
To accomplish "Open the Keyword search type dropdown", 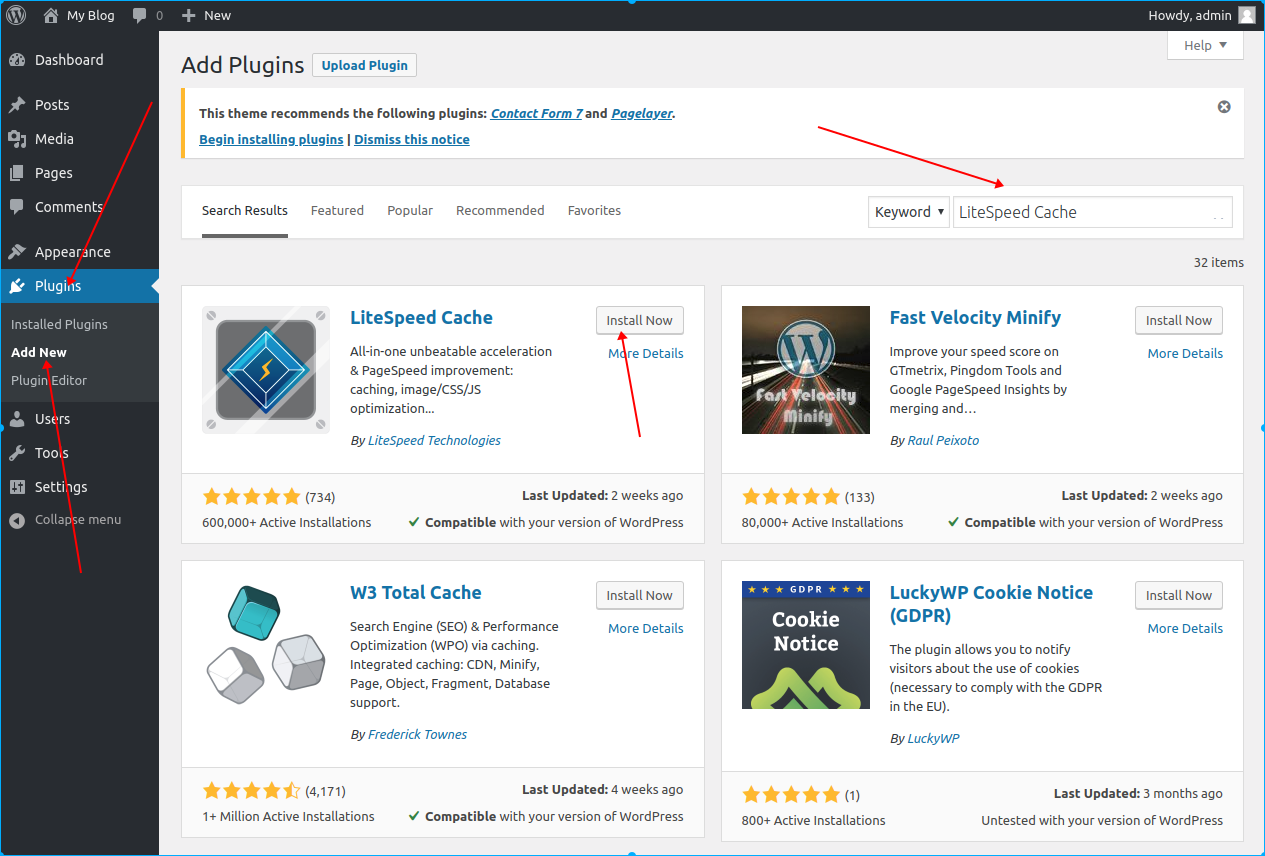I will pos(908,212).
